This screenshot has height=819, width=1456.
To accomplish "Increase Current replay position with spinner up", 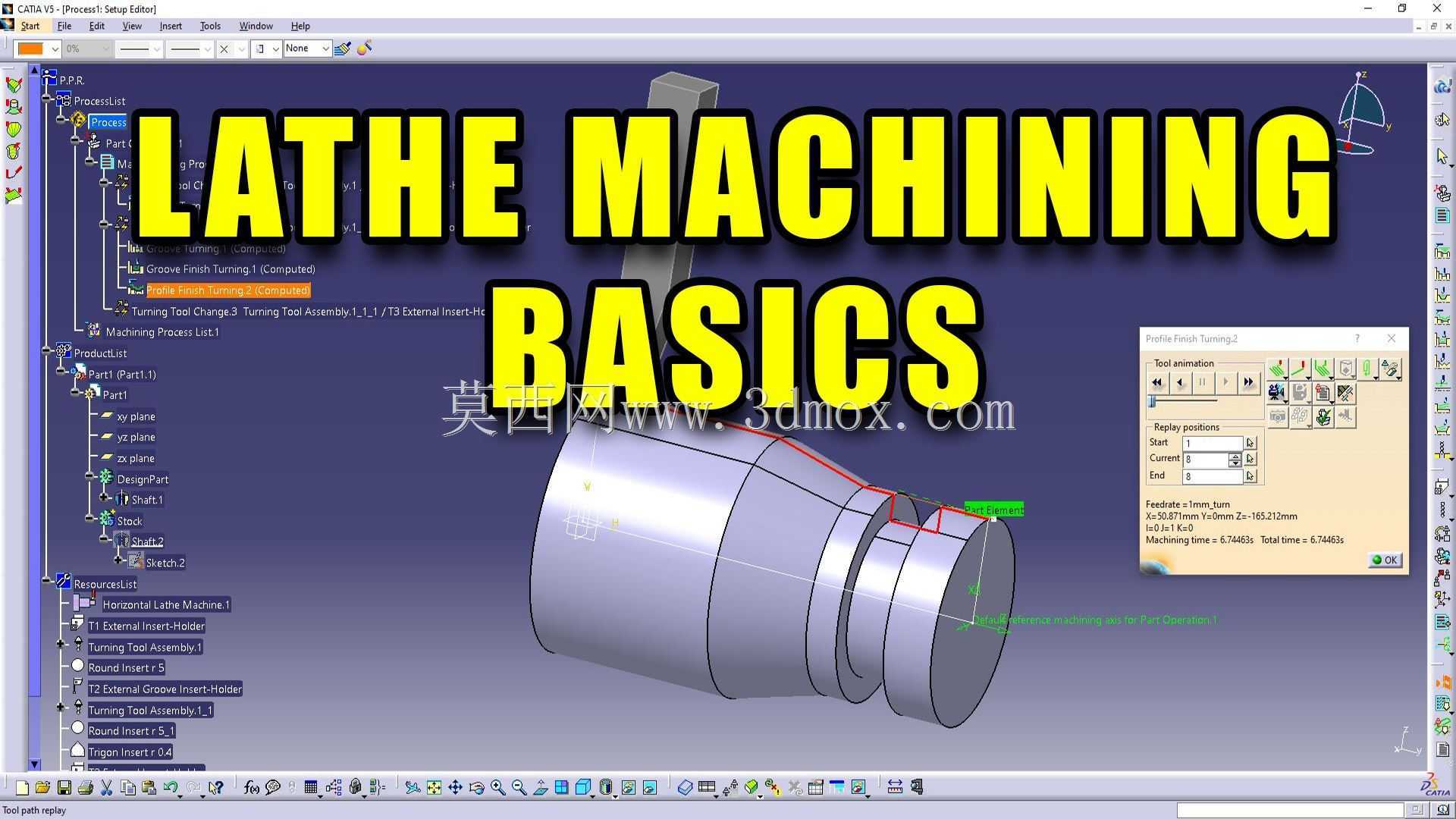I will coord(1235,456).
